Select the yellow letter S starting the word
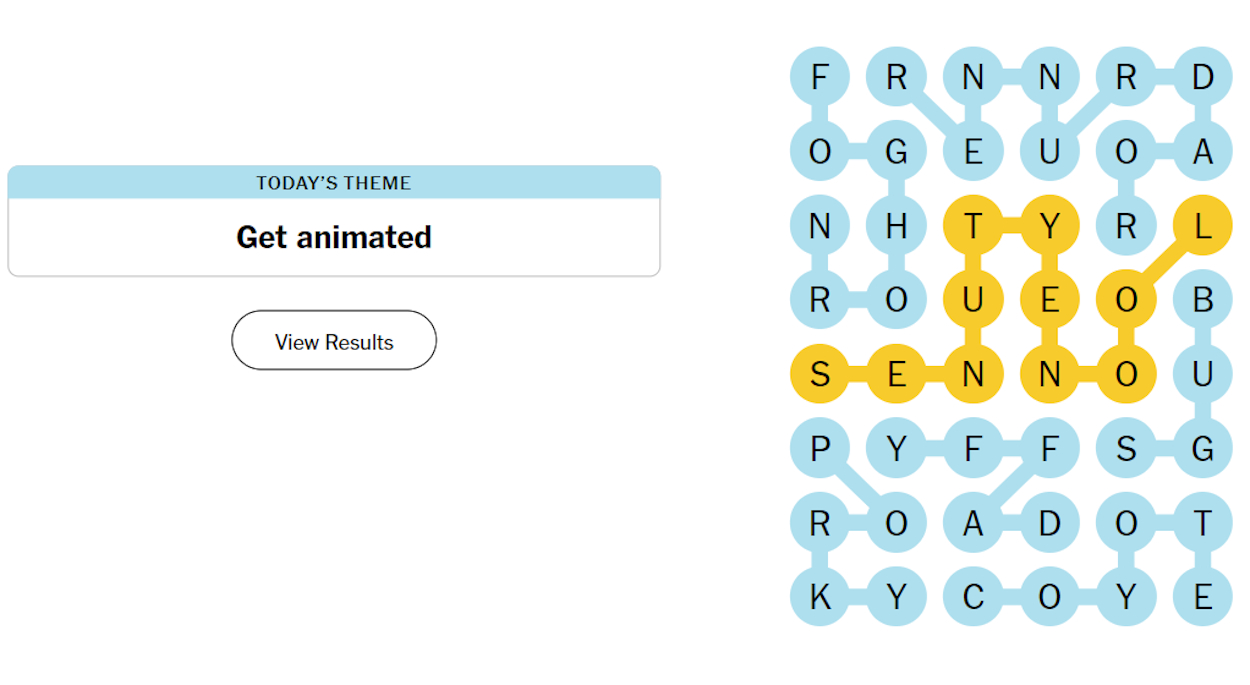Screen dimensions: 1250x685 tap(820, 374)
